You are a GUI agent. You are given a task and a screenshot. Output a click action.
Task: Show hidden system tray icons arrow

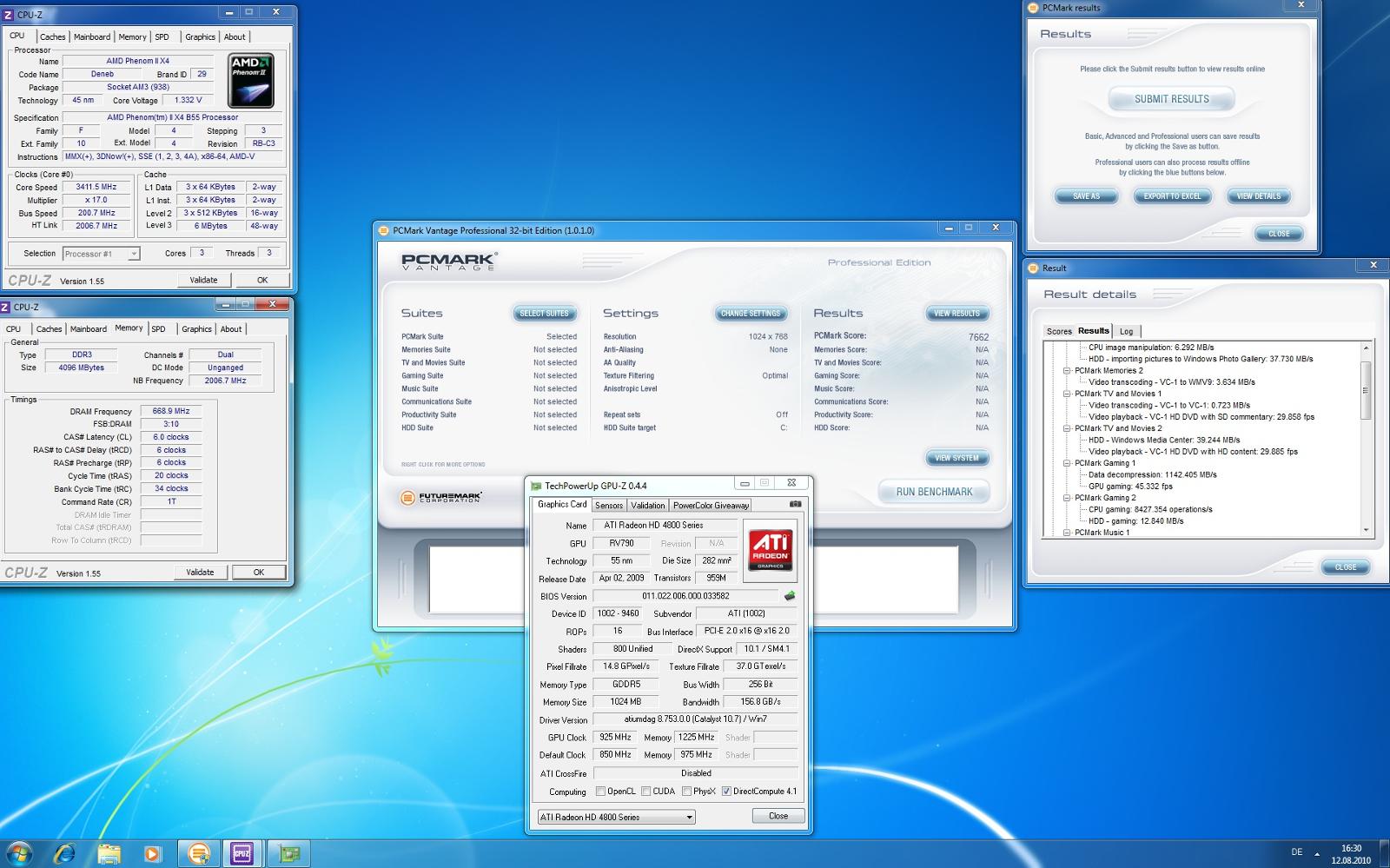tap(1317, 853)
